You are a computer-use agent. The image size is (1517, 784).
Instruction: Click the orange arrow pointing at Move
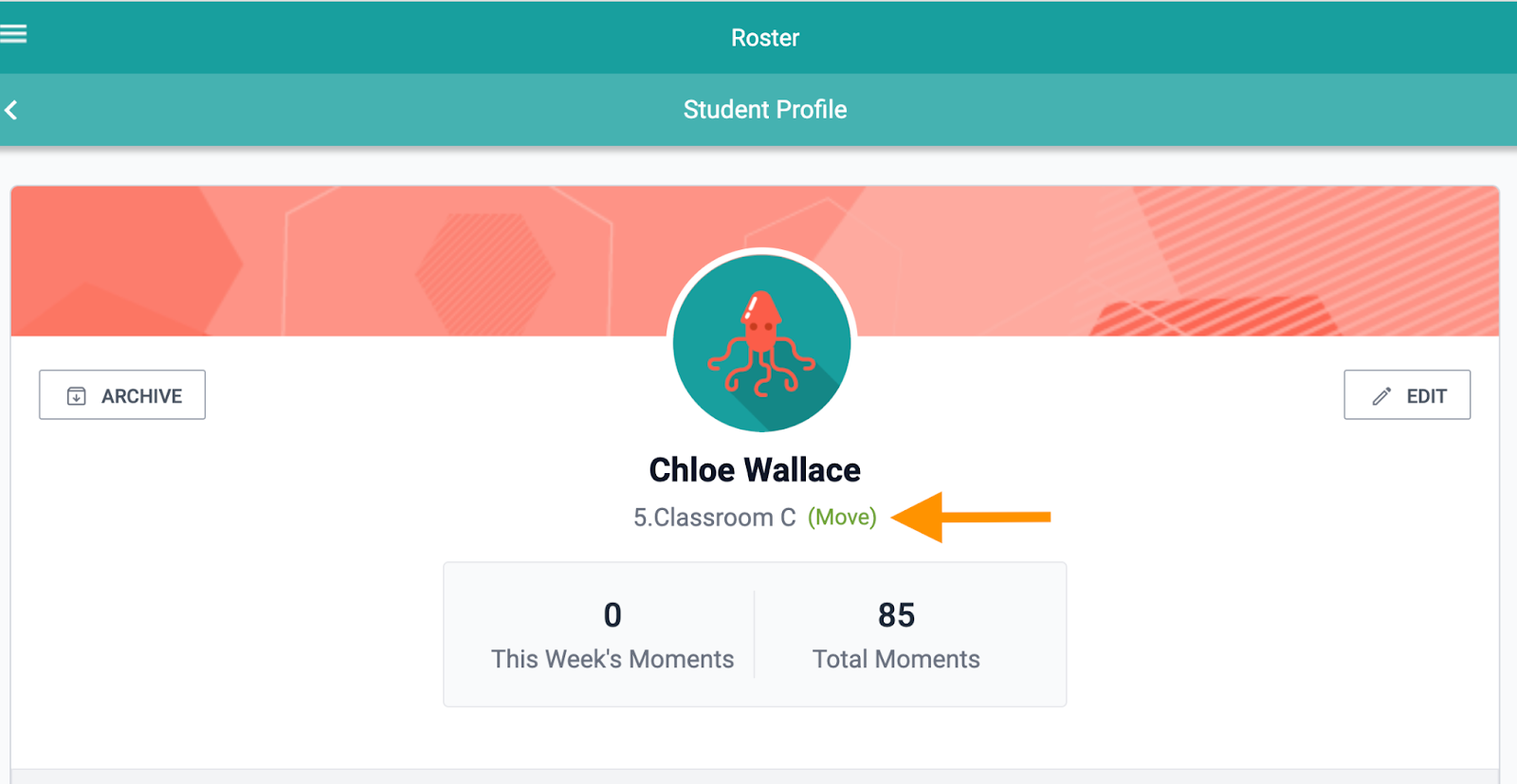point(971,517)
